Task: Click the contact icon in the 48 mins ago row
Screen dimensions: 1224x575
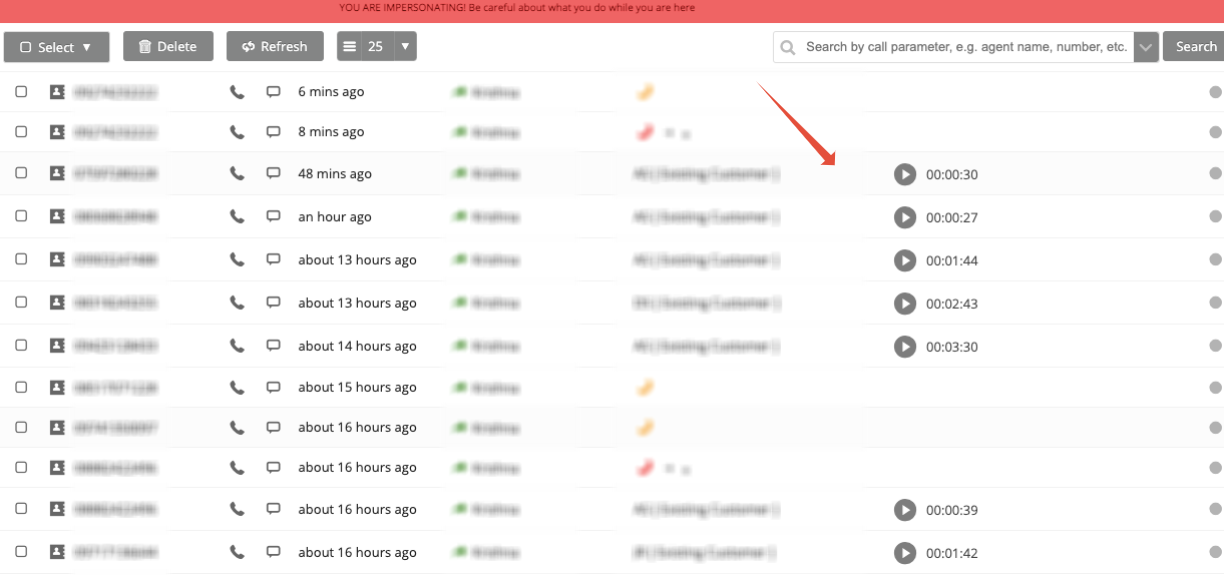Action: tap(56, 173)
